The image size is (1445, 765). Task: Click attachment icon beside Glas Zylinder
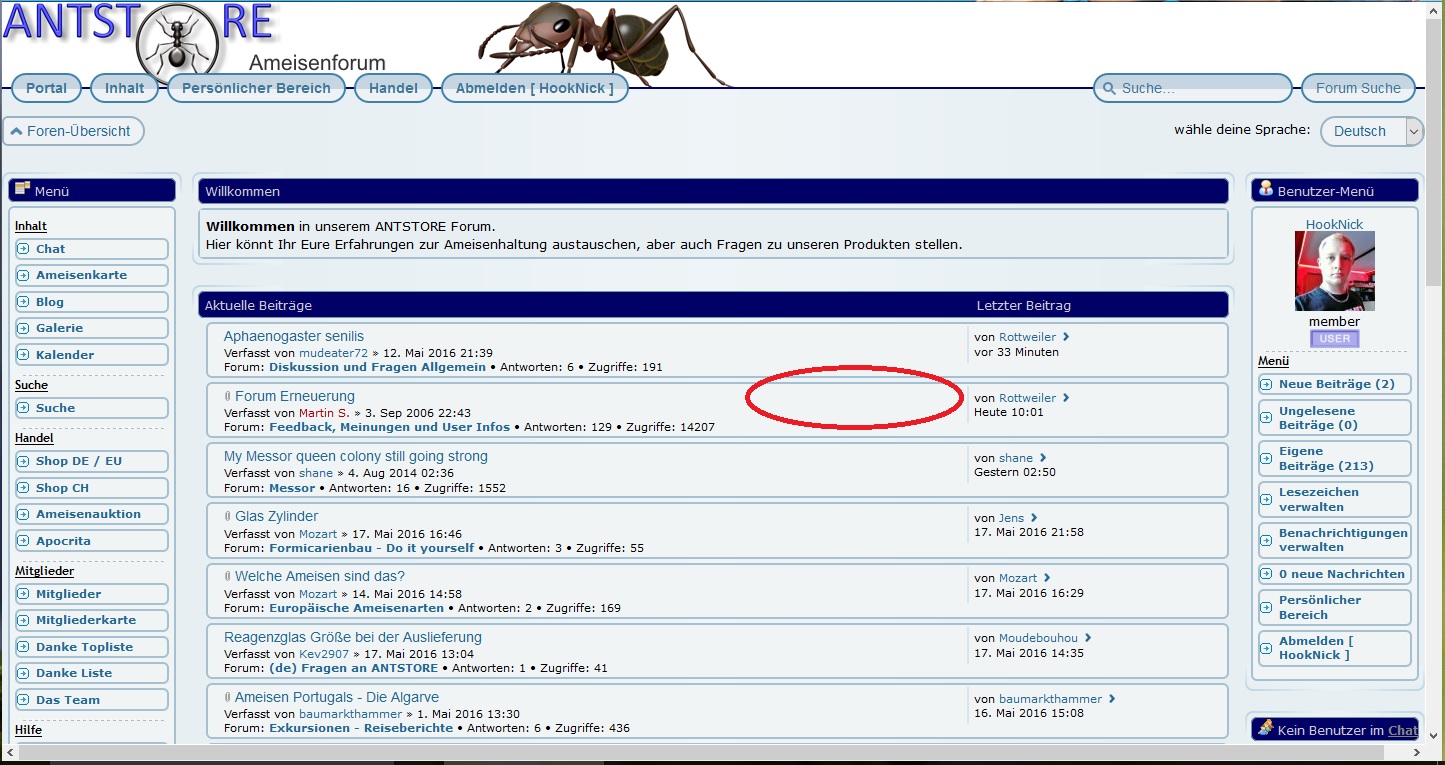[x=228, y=517]
